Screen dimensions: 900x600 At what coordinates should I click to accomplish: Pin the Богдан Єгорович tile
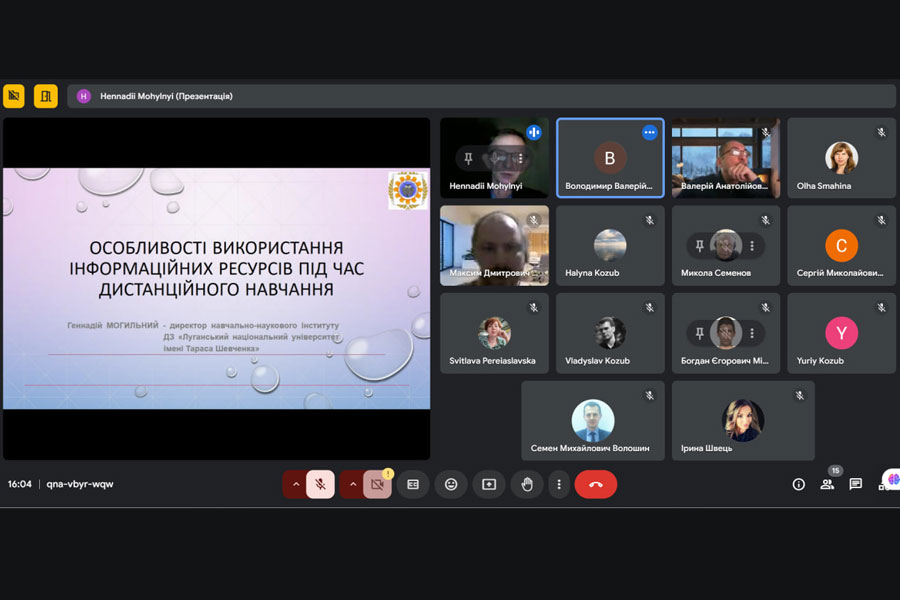click(699, 333)
